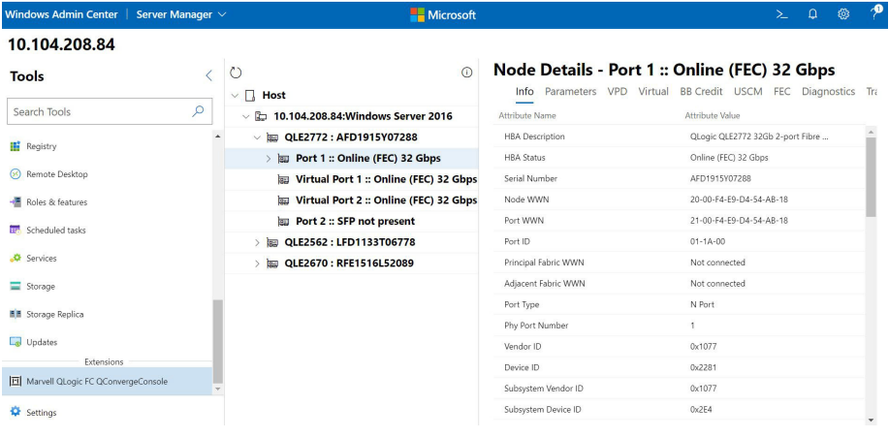This screenshot has width=889, height=432.
Task: Switch to the Diagnostics tab
Action: [x=828, y=91]
